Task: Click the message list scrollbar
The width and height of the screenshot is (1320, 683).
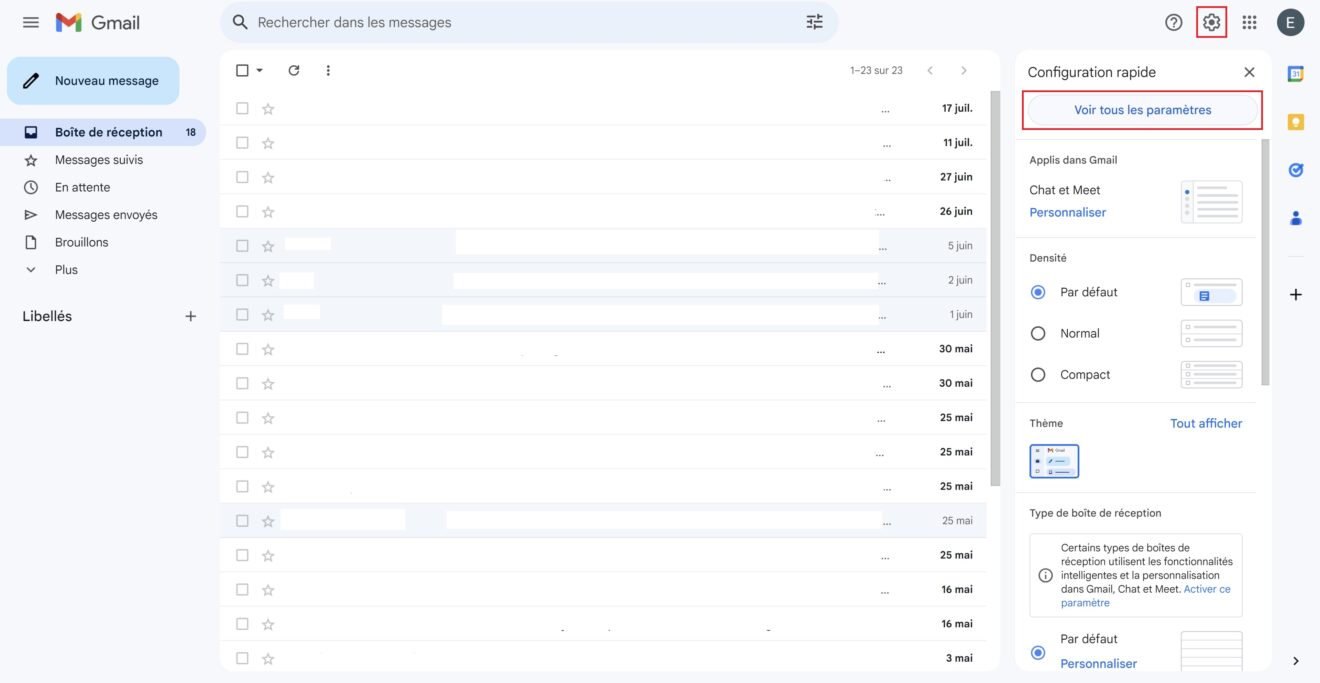Action: click(x=994, y=288)
